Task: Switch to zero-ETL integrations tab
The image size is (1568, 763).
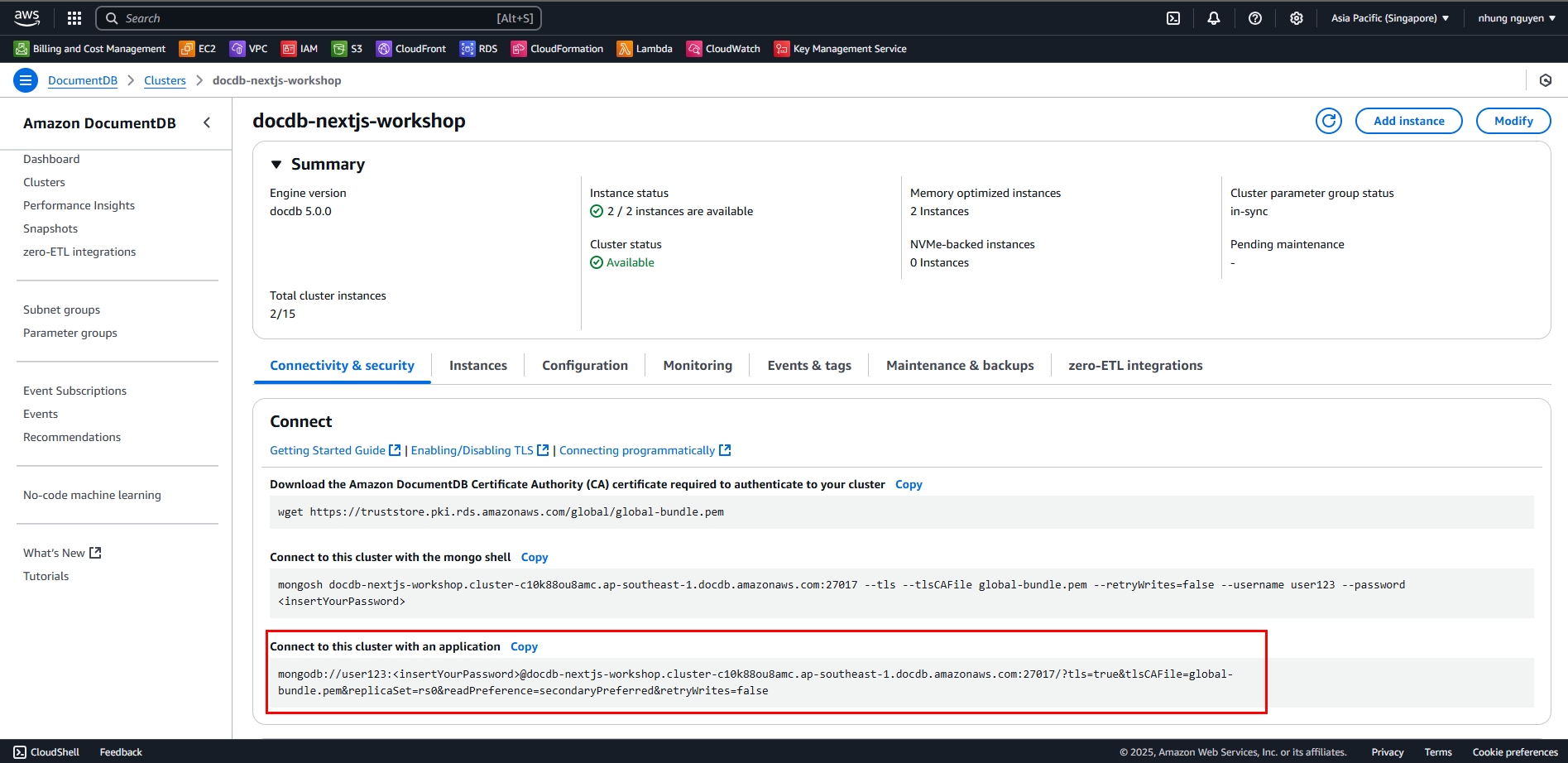Action: point(1135,366)
